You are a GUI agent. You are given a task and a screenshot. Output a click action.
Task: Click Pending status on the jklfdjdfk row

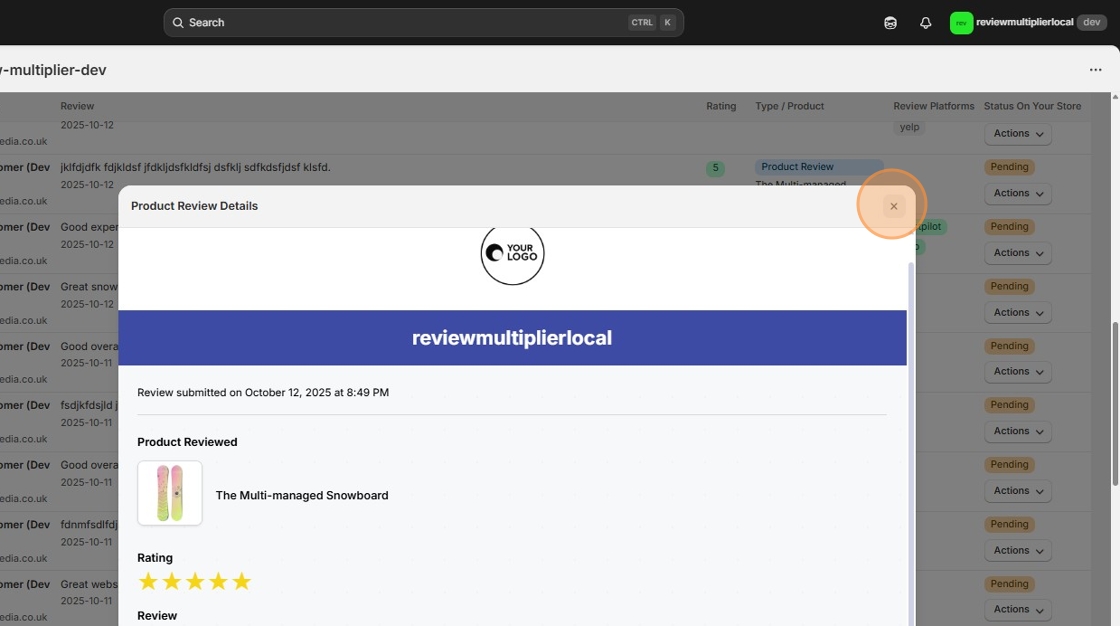1009,167
